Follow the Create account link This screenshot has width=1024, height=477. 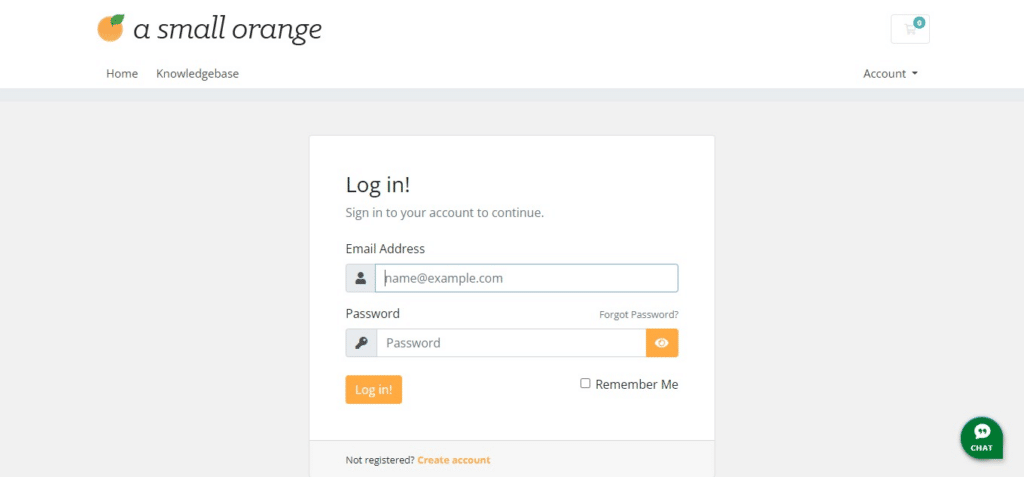point(454,460)
